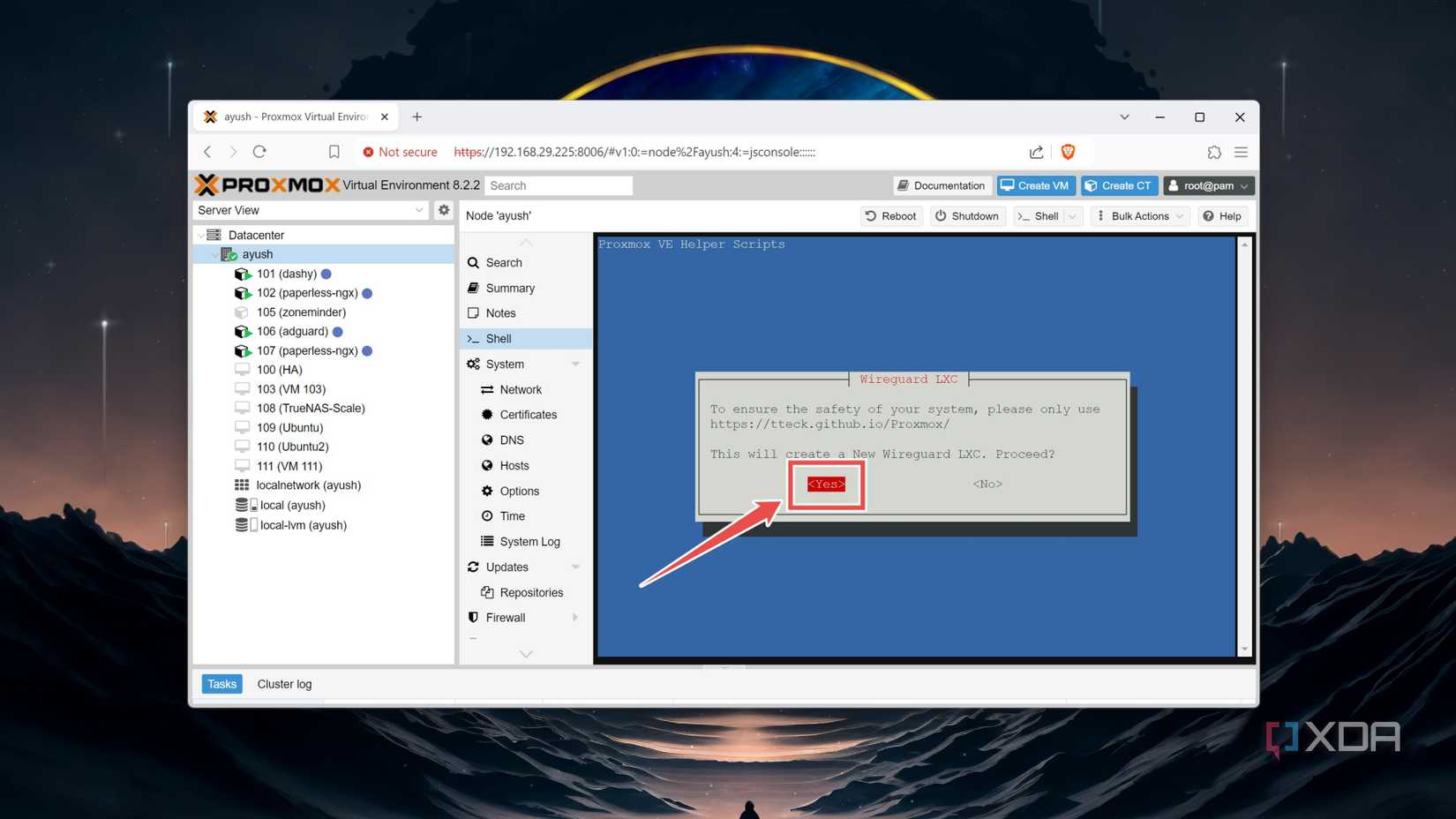Click the Not secure warning indicator
Image resolution: width=1456 pixels, height=819 pixels.
400,152
